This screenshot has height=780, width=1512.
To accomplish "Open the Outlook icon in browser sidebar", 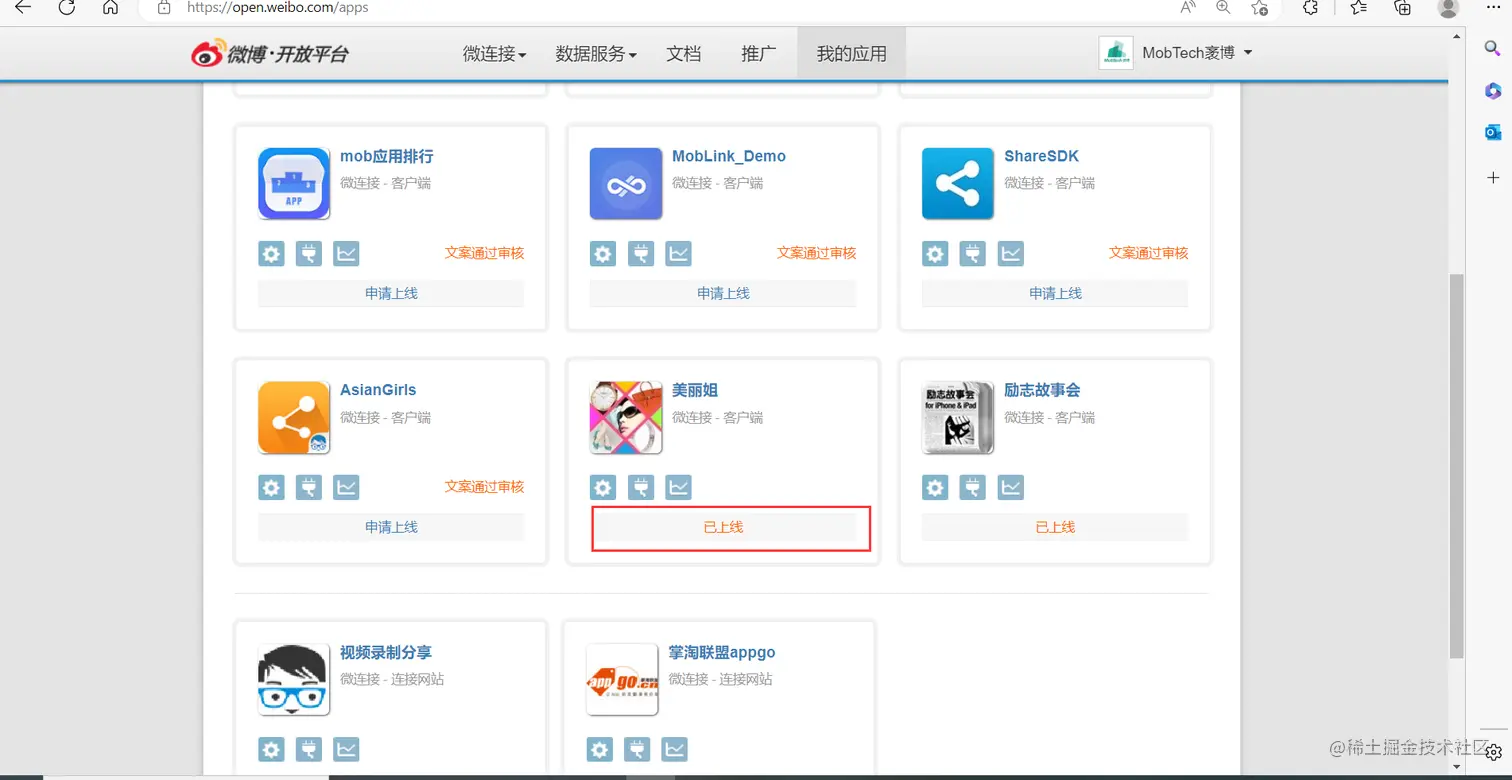I will [1493, 132].
